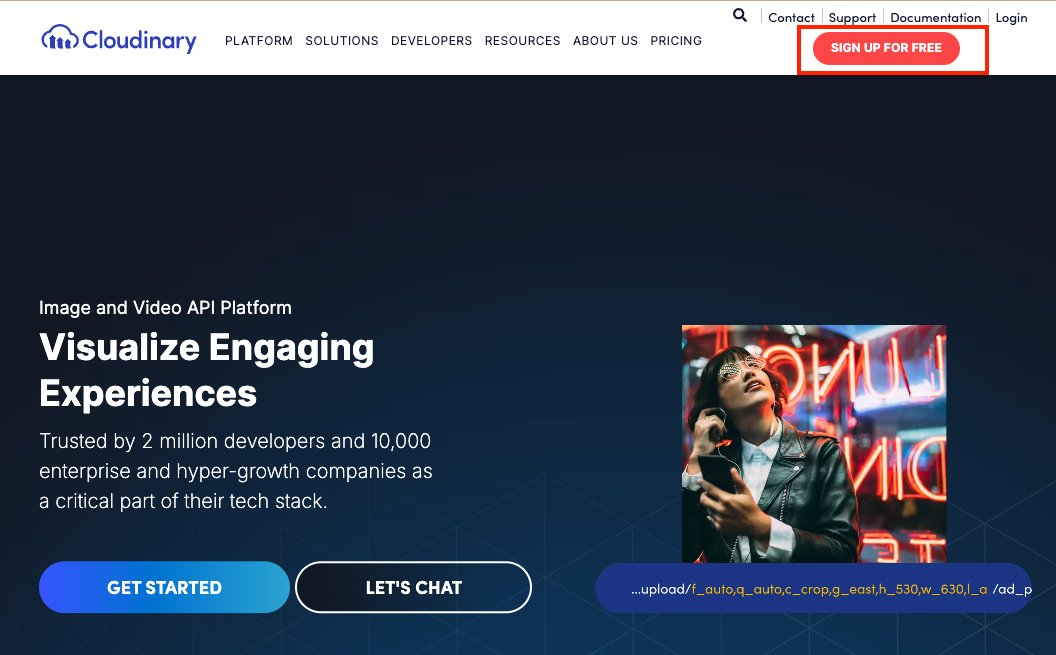Image resolution: width=1056 pixels, height=655 pixels.
Task: Click the Let's Chat button
Action: pyautogui.click(x=413, y=587)
